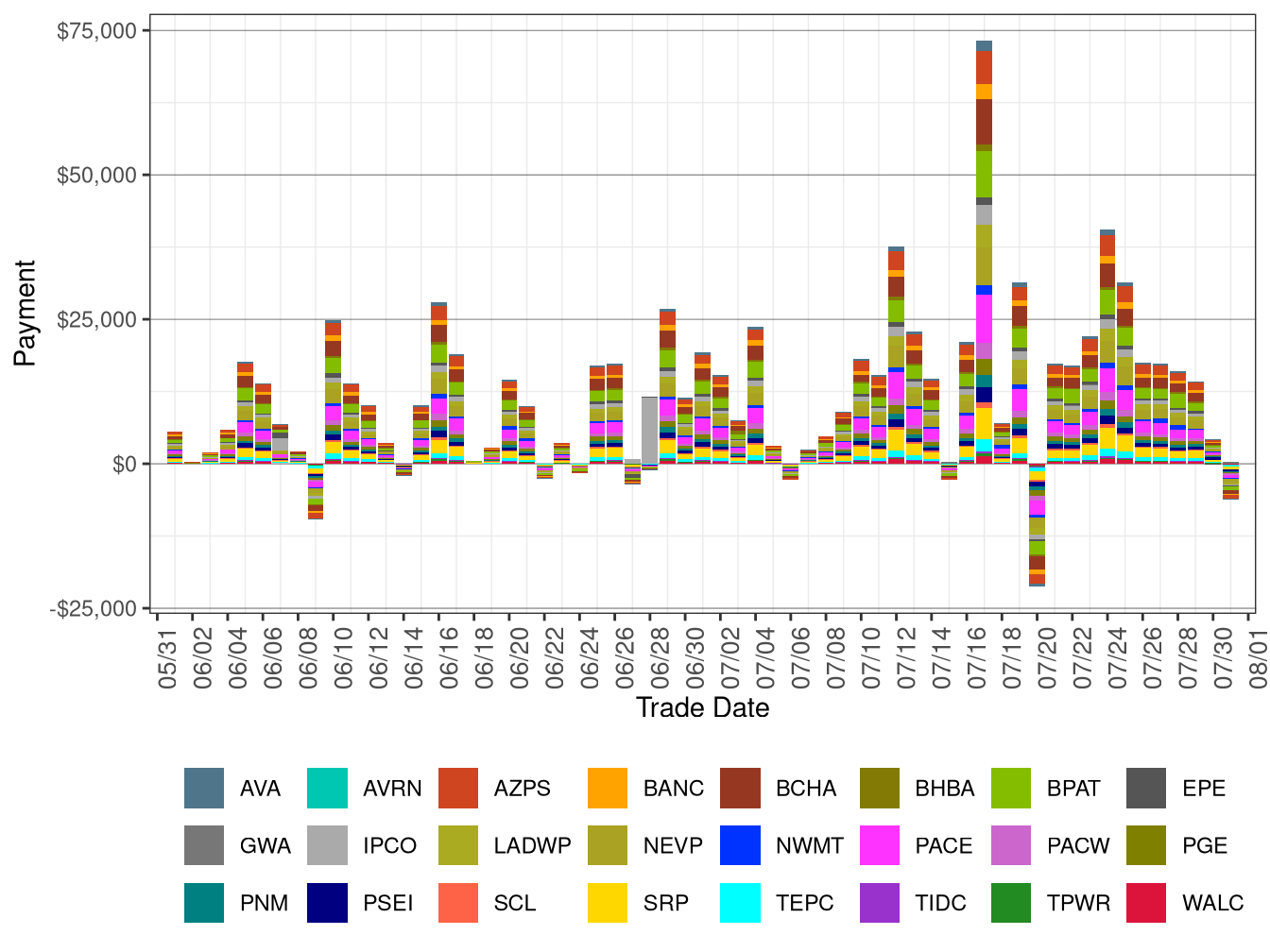
Task: Select the EPE dark gray legend swatch
Action: 1146,789
